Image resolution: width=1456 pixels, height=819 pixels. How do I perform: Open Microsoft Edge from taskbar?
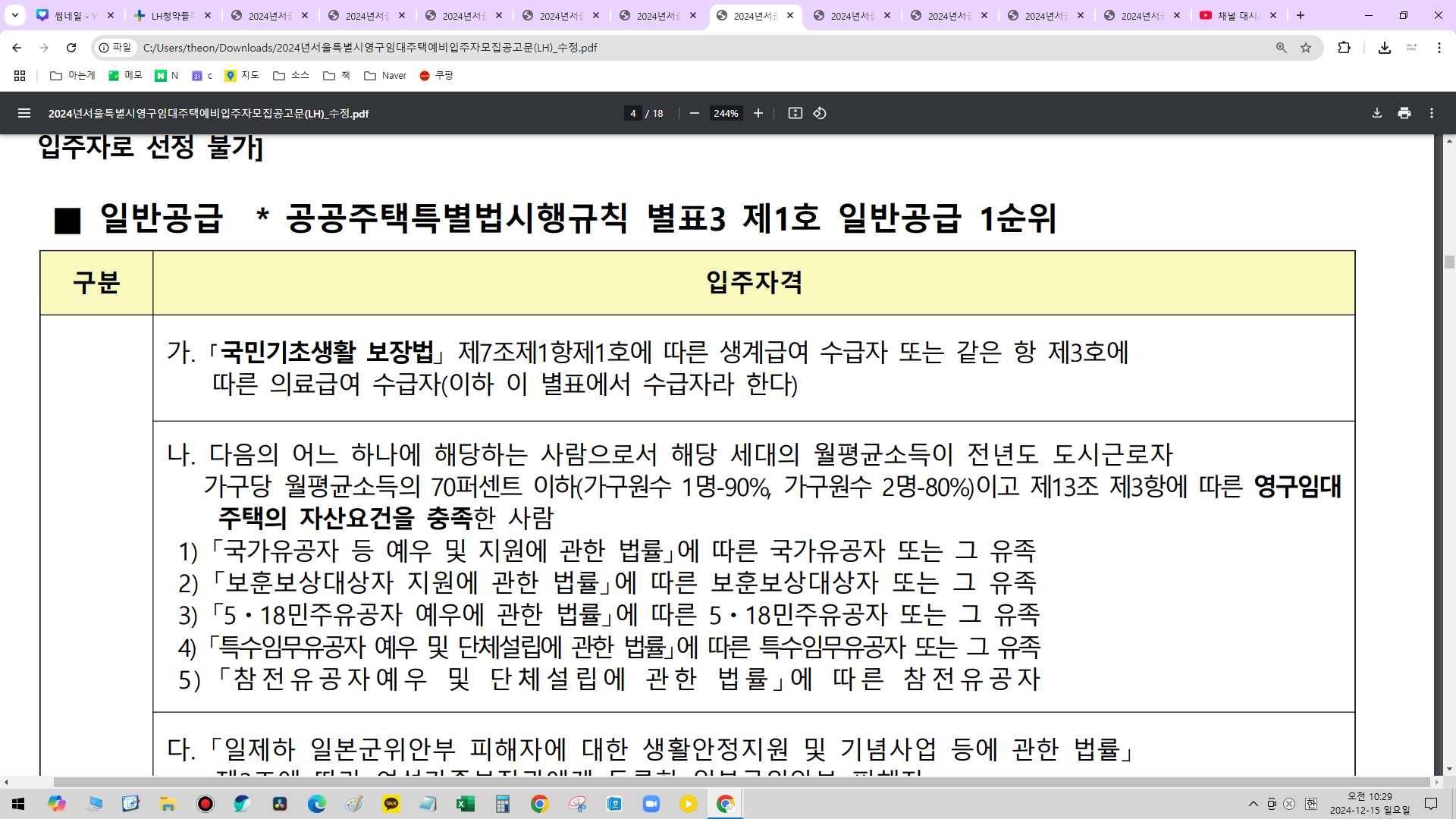(x=316, y=804)
